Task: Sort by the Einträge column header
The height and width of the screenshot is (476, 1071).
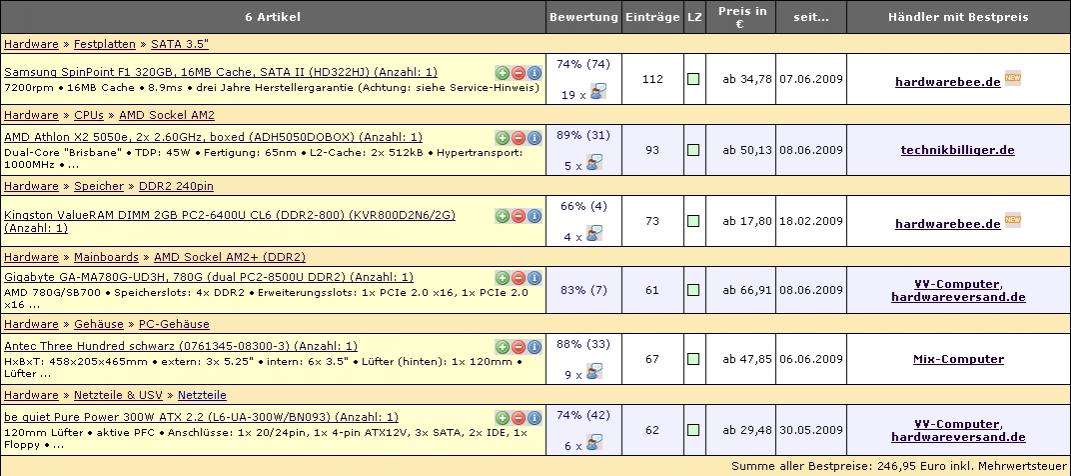Action: [x=652, y=17]
